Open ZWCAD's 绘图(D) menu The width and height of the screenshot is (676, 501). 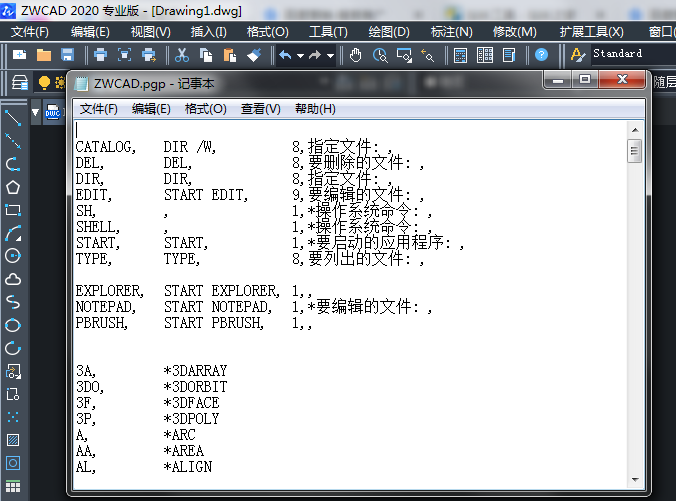(389, 32)
